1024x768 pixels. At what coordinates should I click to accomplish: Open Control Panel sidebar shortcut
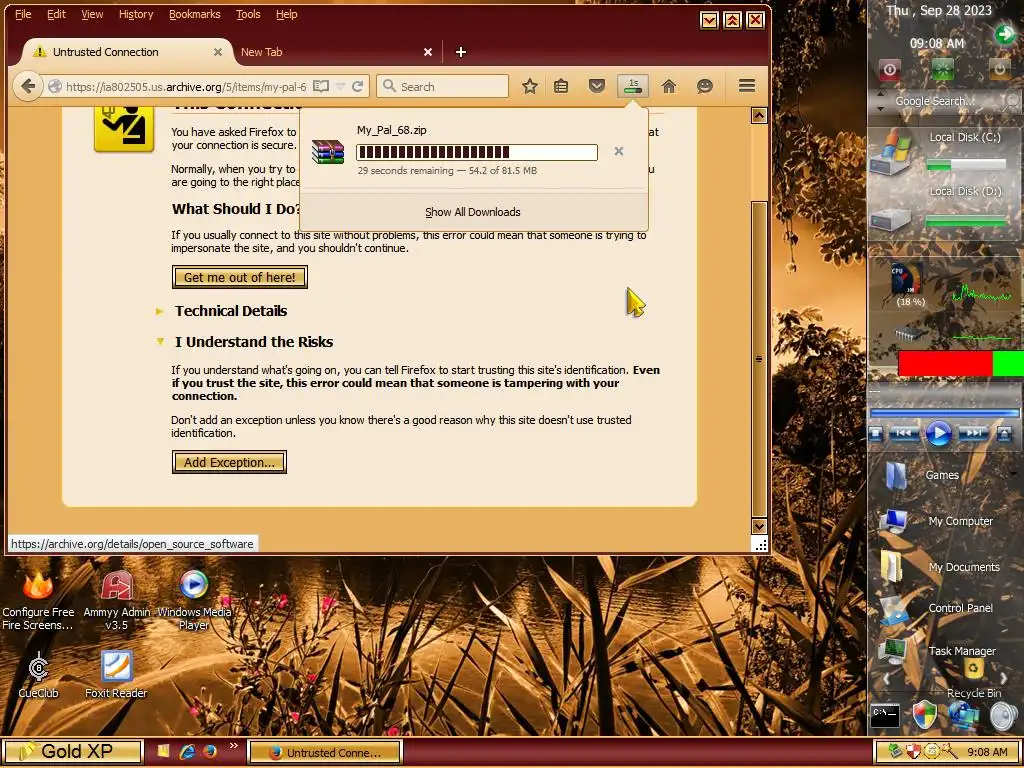click(936, 608)
